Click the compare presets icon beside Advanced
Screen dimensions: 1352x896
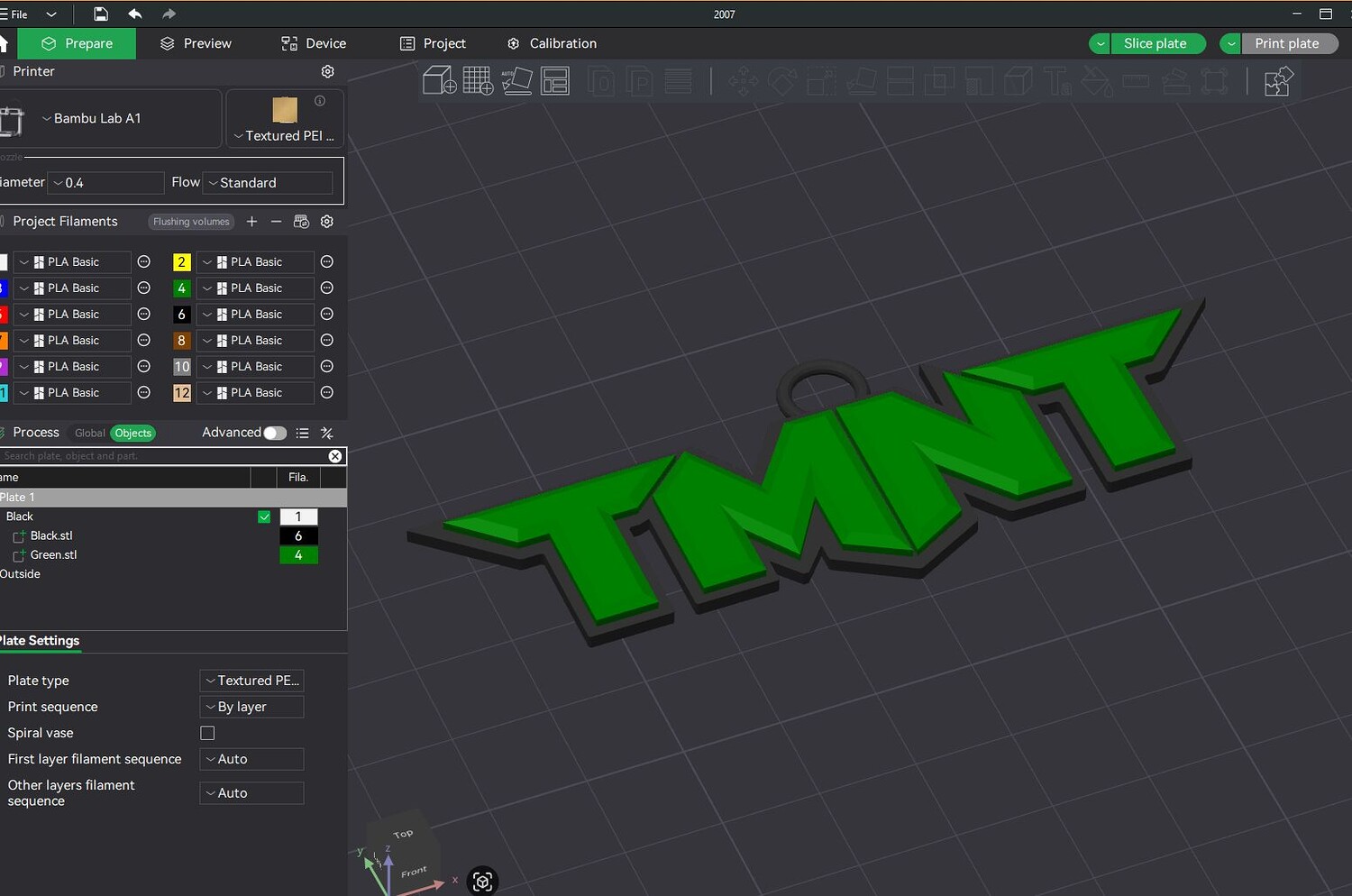click(327, 434)
